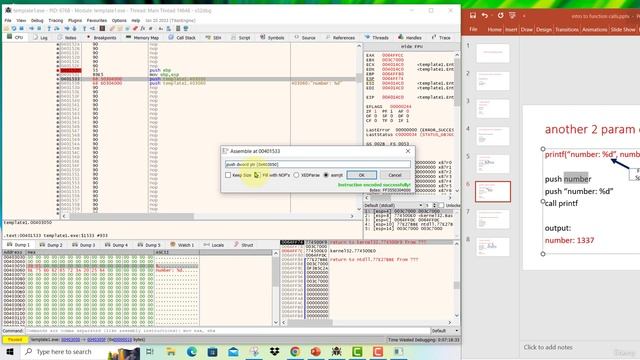This screenshot has height=360, width=640.
Task: Select slide 5 thumbnail
Action: coord(493,164)
